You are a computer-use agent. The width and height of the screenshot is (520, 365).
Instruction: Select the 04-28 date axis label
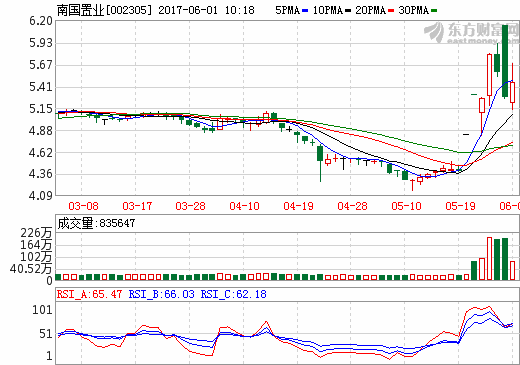click(352, 206)
